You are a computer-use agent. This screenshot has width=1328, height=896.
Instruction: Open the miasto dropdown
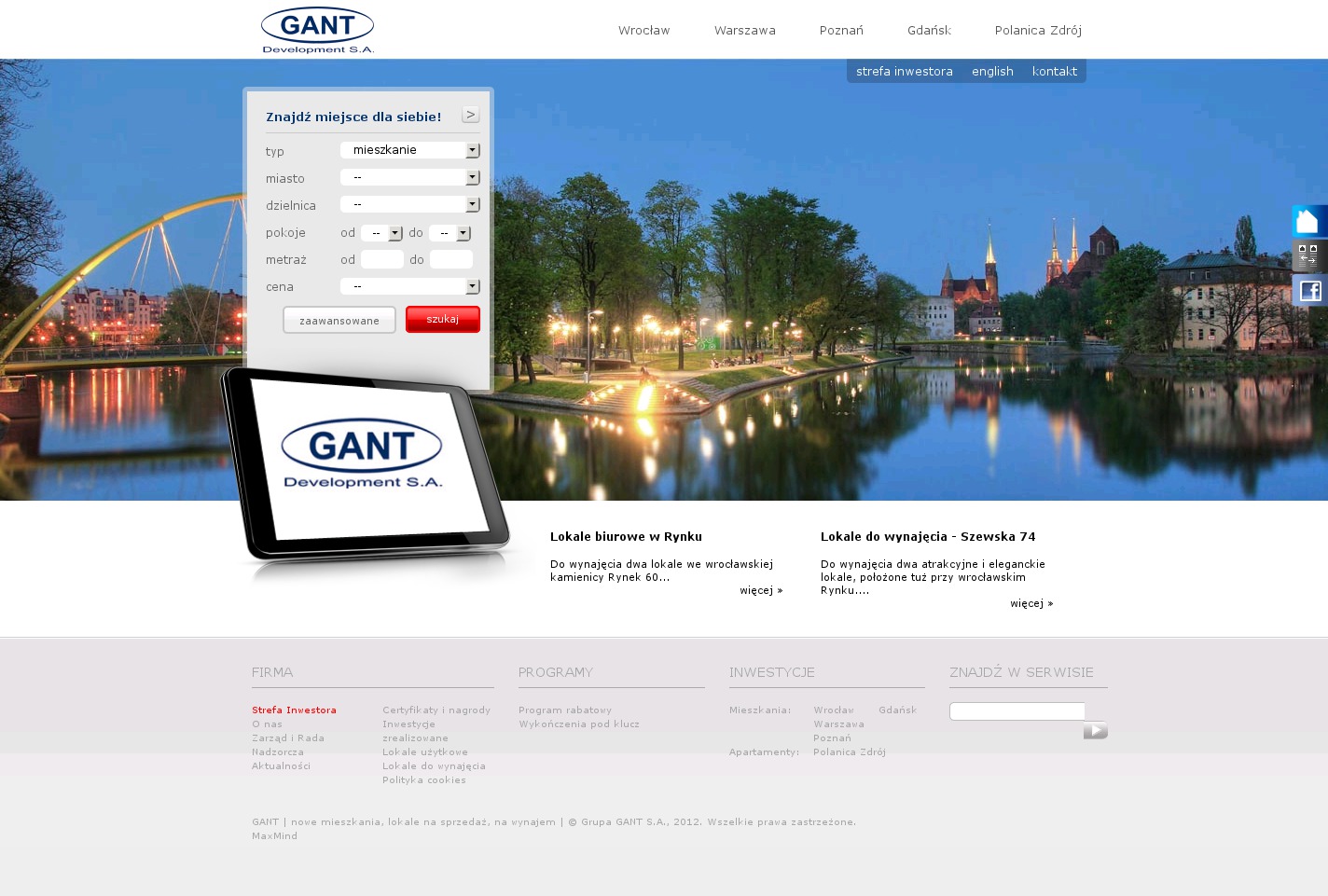pyautogui.click(x=409, y=177)
